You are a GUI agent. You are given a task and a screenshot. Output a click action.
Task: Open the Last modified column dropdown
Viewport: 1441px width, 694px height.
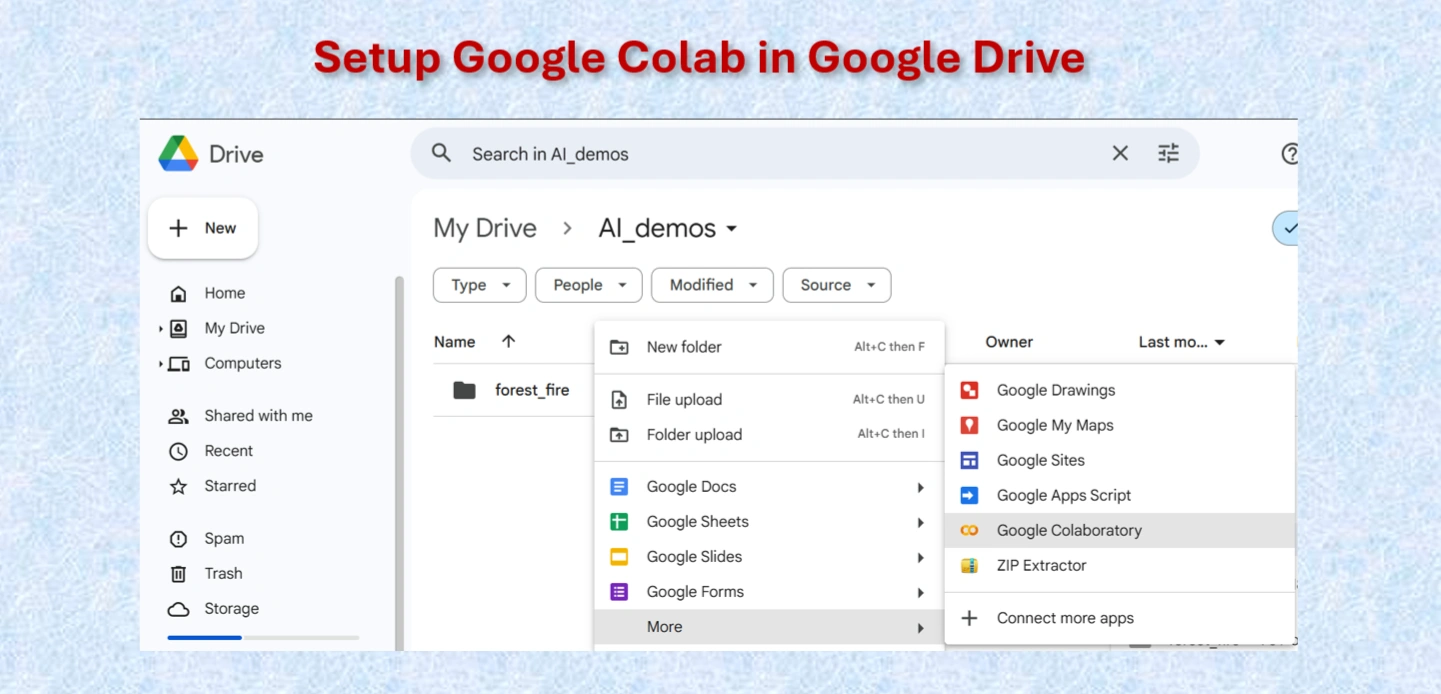1182,342
